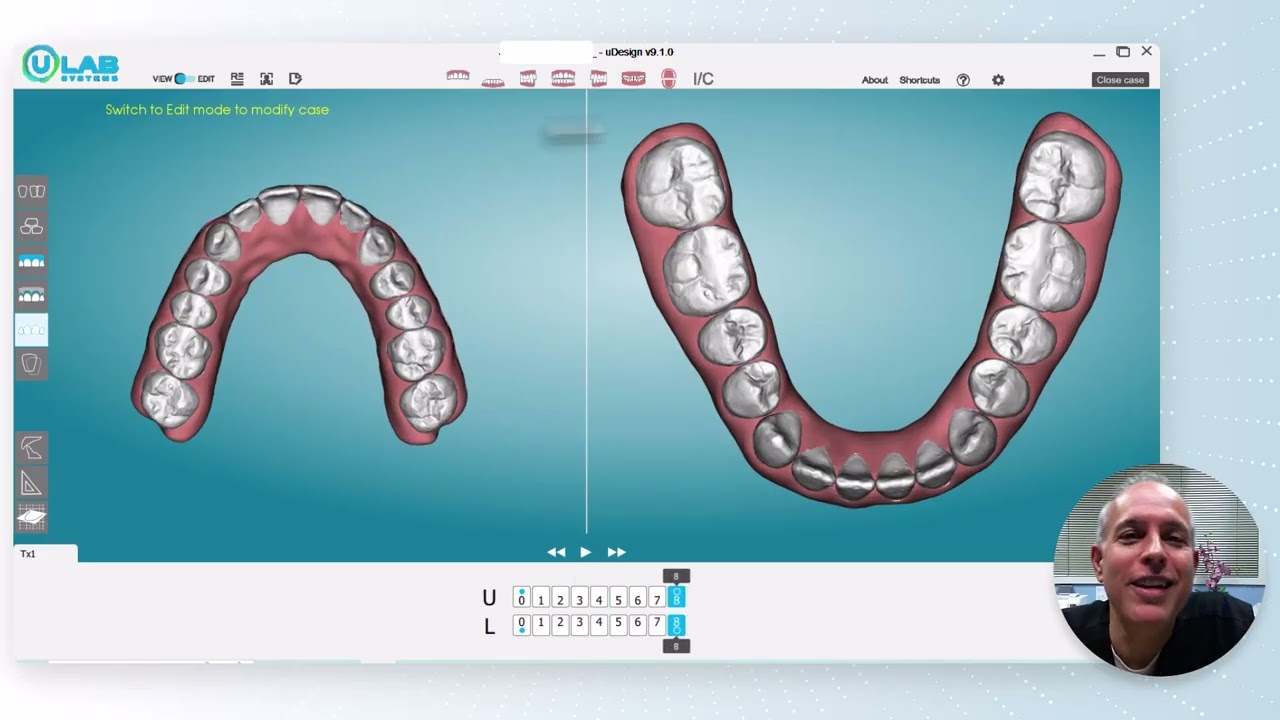Select lower stage 7
This screenshot has width=1280, height=720.
click(x=657, y=625)
